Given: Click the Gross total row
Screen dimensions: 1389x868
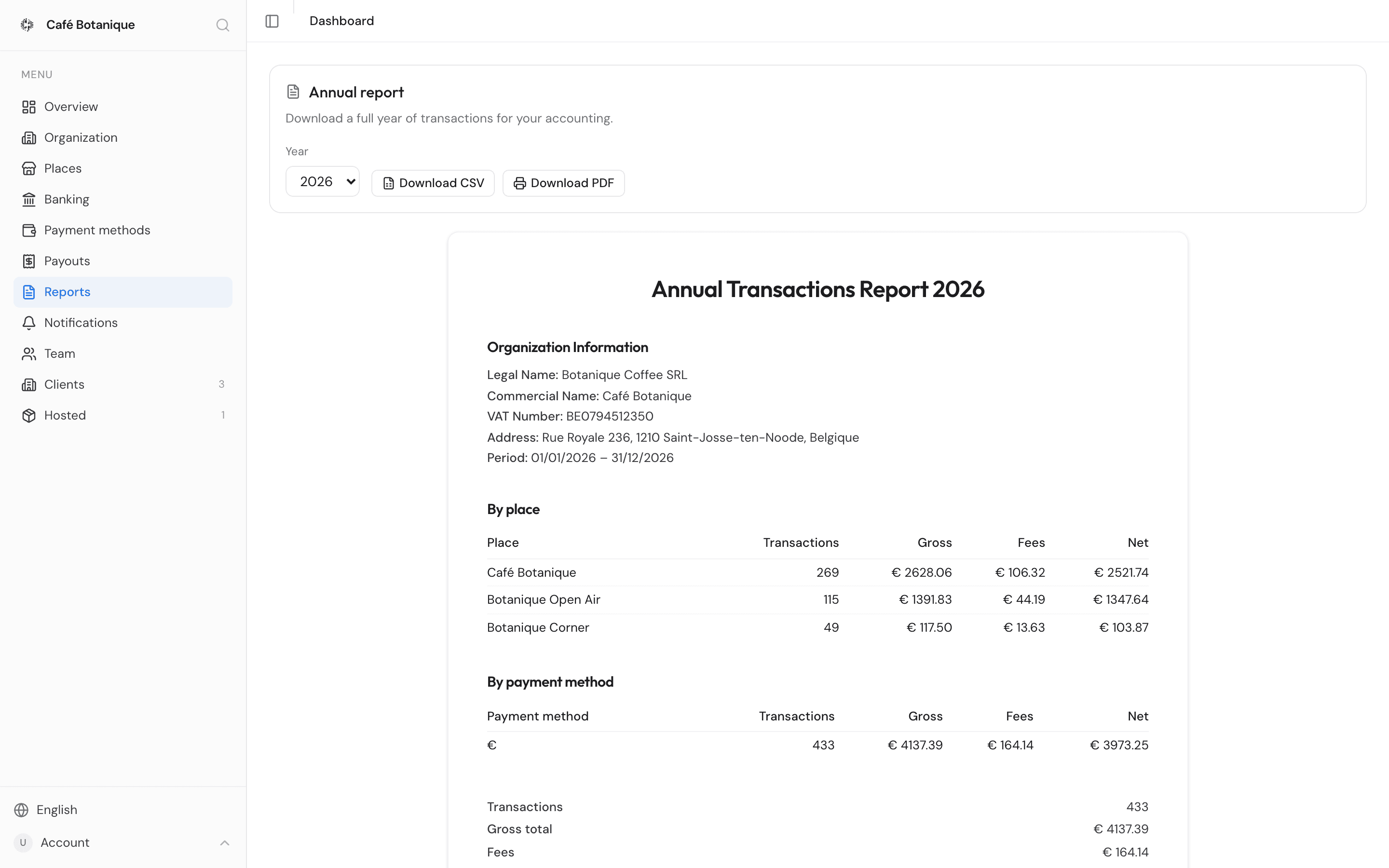Looking at the screenshot, I should (818, 829).
